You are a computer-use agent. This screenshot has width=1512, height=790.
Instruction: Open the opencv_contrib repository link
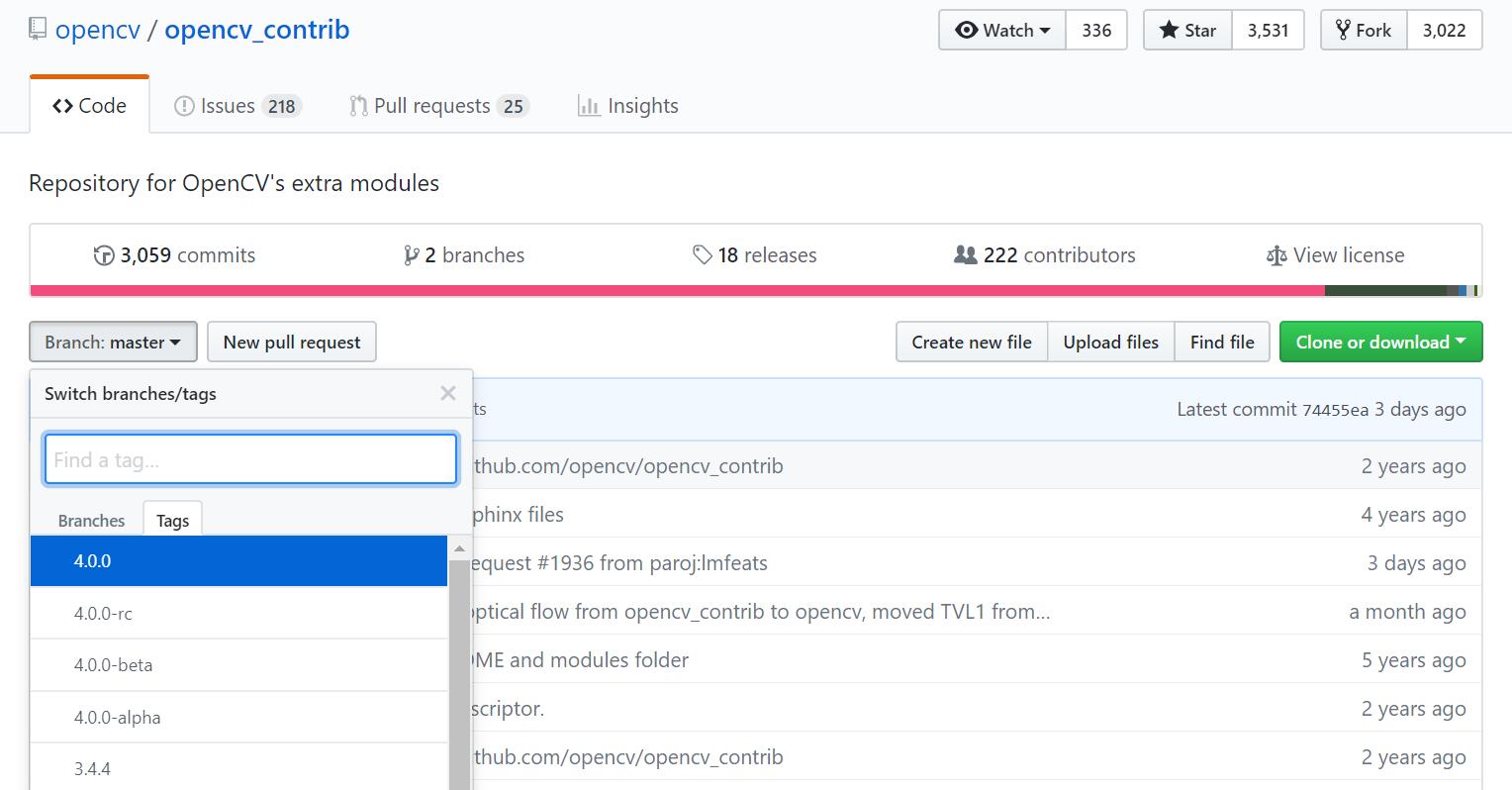(x=257, y=30)
